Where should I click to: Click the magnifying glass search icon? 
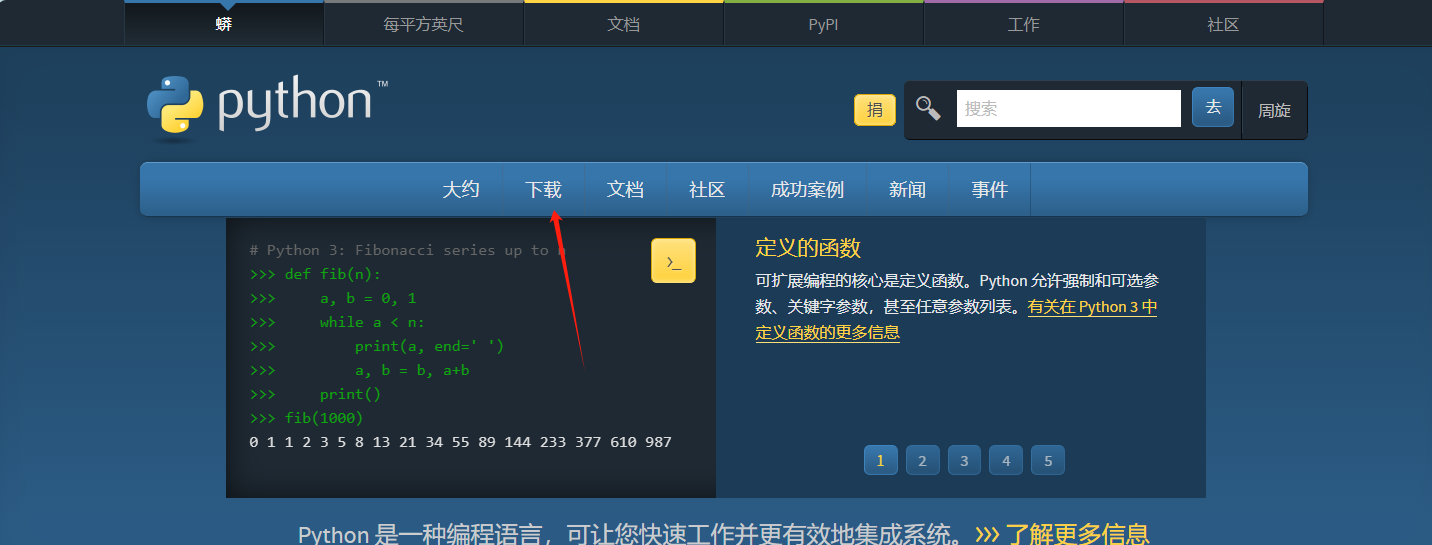pos(929,108)
